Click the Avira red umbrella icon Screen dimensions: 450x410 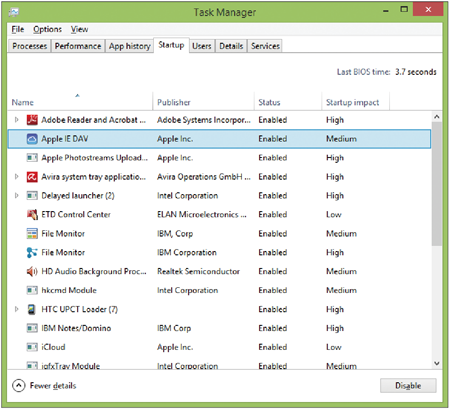[x=32, y=177]
